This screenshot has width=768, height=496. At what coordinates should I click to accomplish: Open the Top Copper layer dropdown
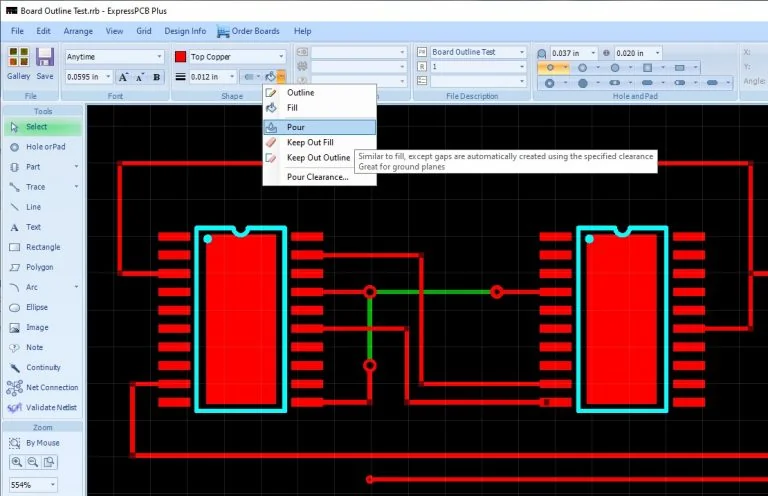coord(281,57)
